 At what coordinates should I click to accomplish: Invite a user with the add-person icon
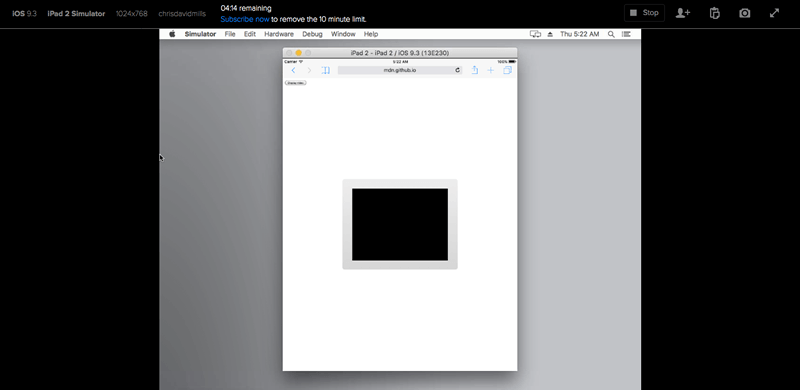click(683, 13)
